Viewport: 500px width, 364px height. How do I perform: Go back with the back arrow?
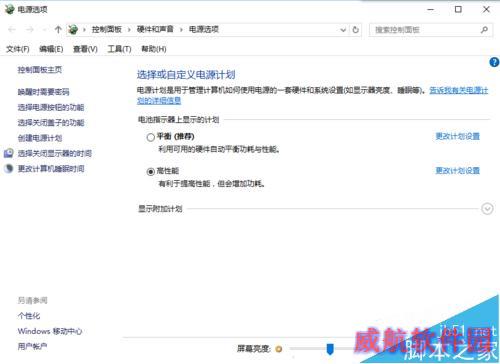coord(12,30)
